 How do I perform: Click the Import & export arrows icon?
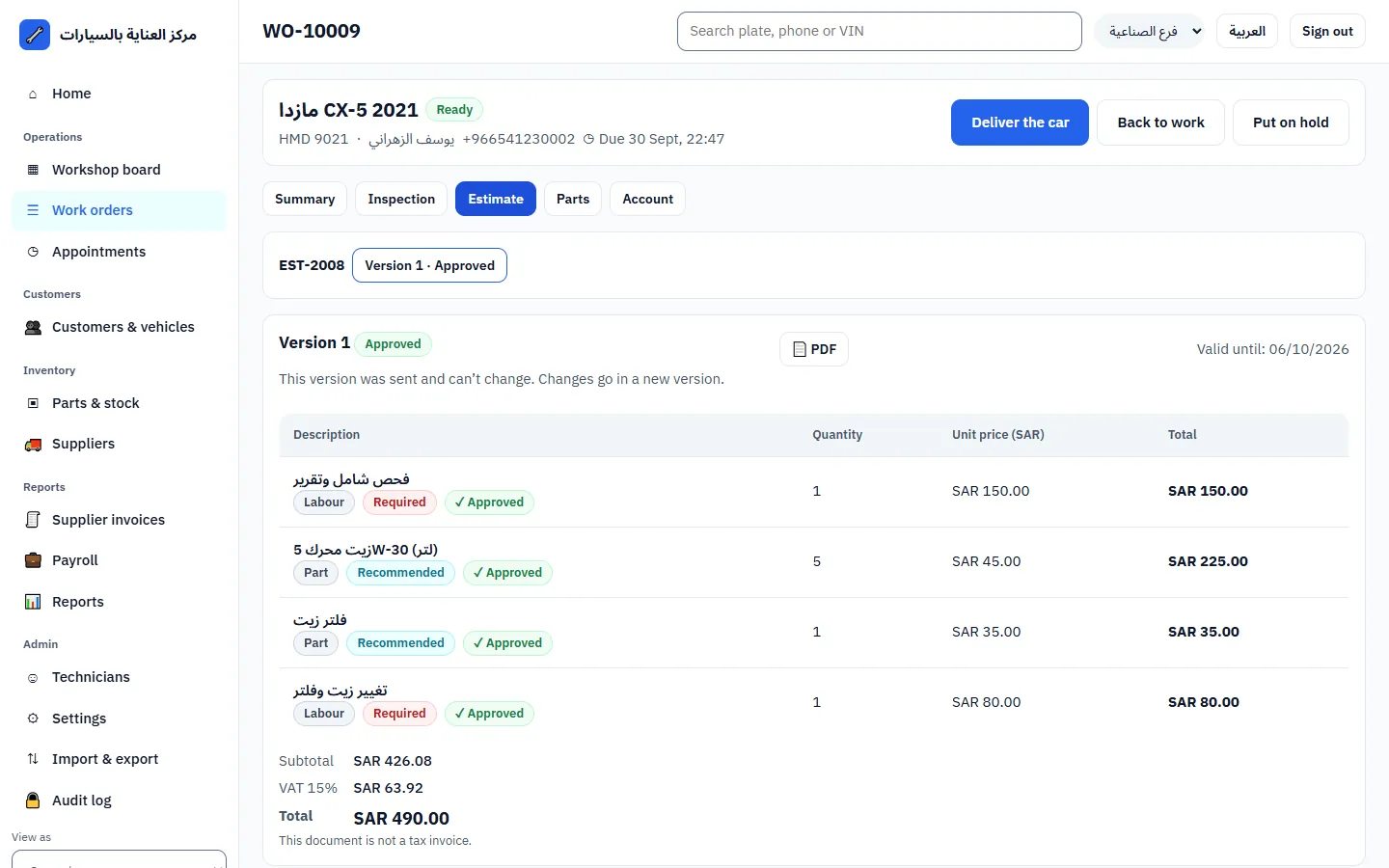pyautogui.click(x=33, y=759)
